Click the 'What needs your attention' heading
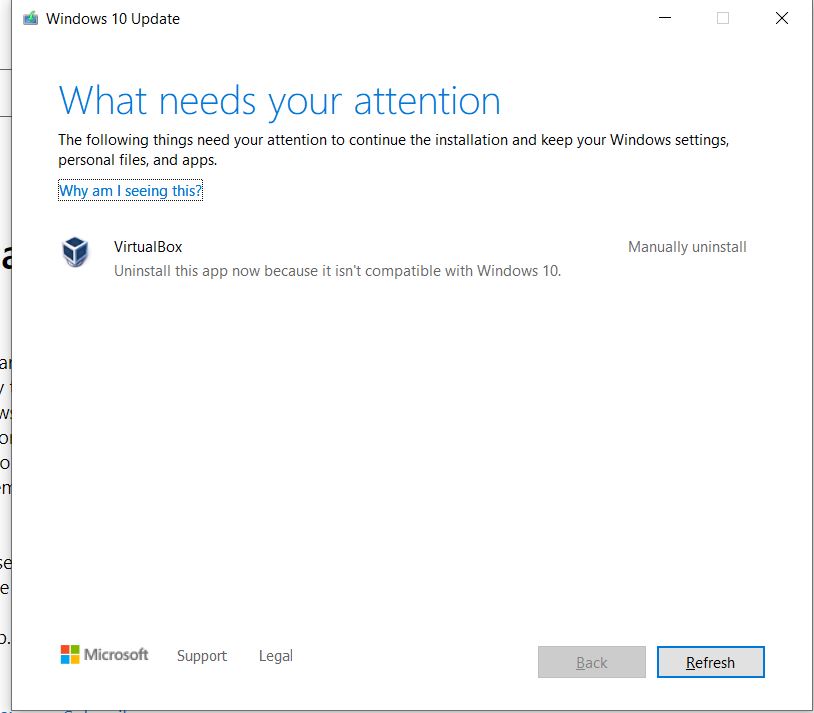 click(280, 101)
